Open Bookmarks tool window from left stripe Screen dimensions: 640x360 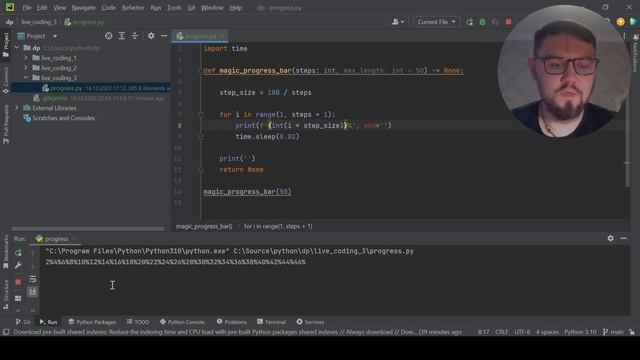(x=5, y=253)
